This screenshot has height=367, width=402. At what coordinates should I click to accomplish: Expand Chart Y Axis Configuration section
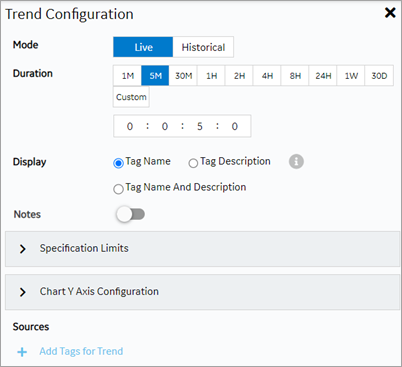click(x=202, y=292)
